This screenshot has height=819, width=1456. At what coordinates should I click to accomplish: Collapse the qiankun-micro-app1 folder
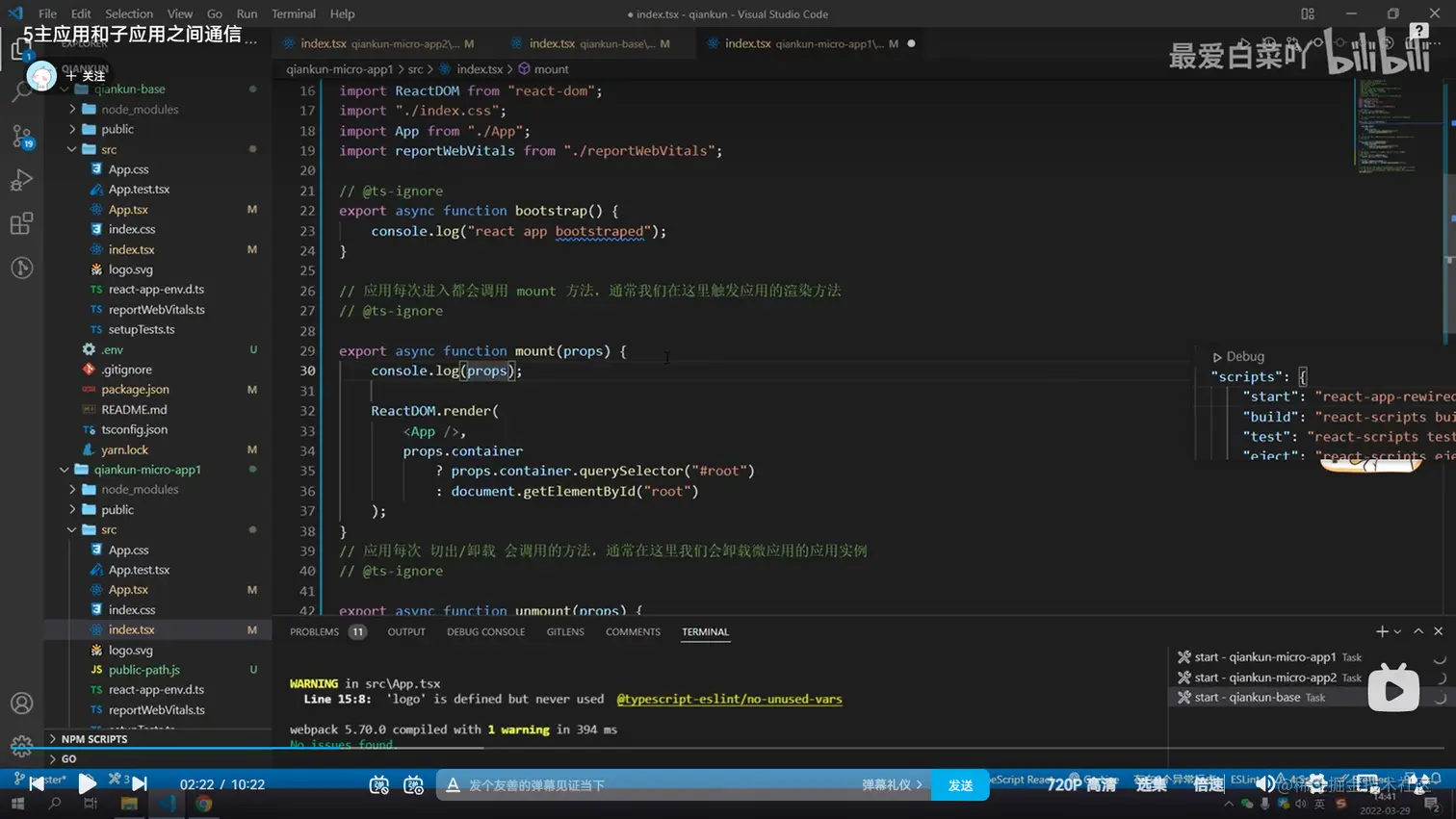tap(147, 470)
